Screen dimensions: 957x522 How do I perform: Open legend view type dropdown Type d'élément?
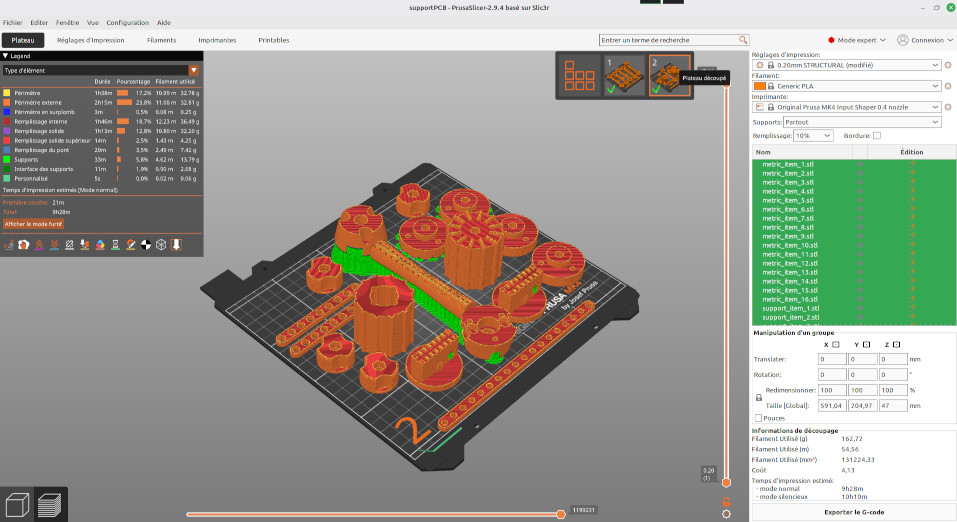pyautogui.click(x=101, y=70)
